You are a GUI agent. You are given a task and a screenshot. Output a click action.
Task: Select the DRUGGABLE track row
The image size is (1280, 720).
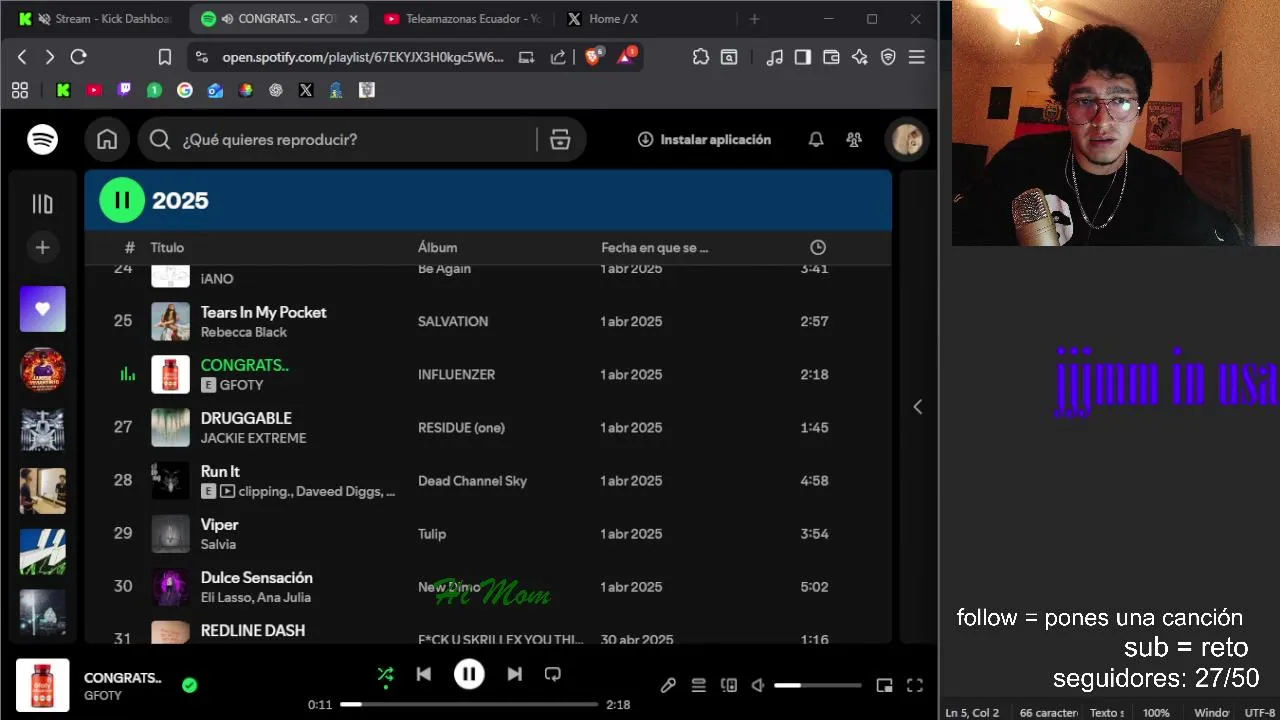tap(488, 427)
